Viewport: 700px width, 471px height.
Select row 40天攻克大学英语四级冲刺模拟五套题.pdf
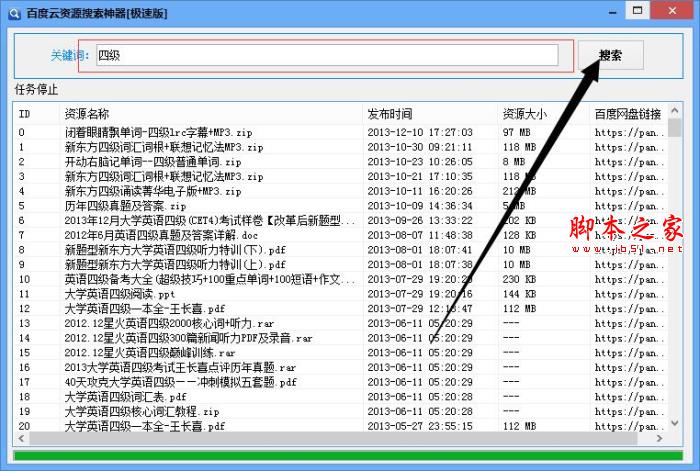[x=341, y=382]
